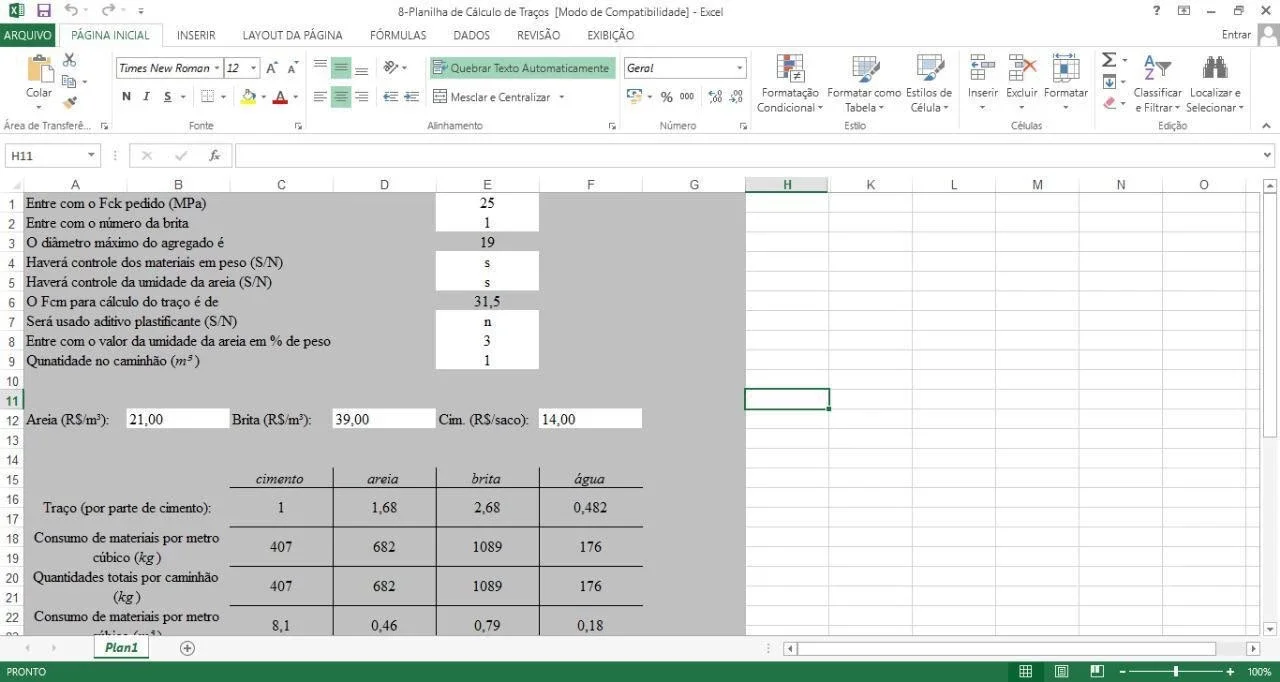This screenshot has width=1280, height=682.
Task: Toggle align text left
Action: click(x=320, y=97)
